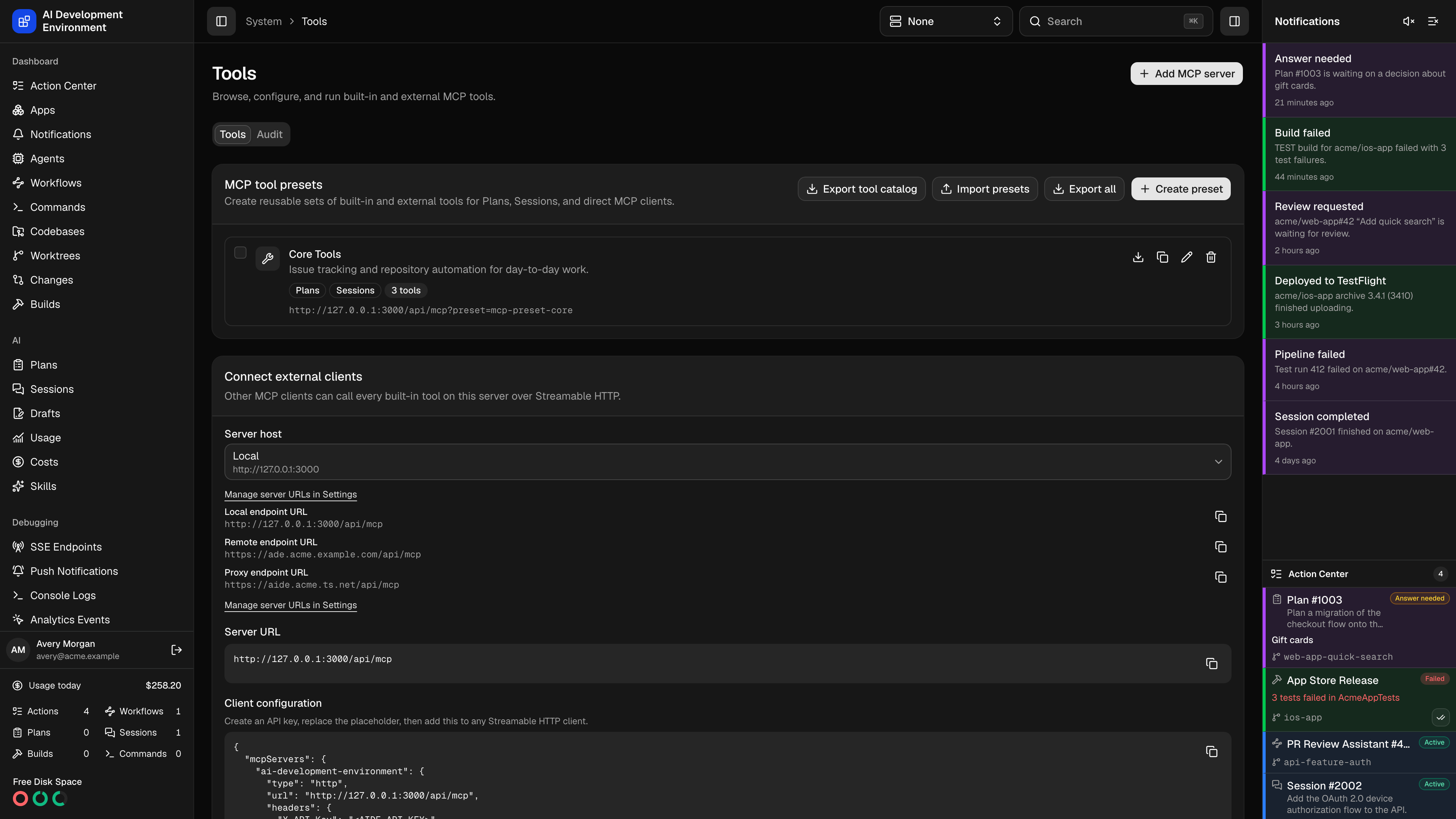Copy the Remote endpoint URL
Screen dimensions: 1456x819
coord(1220,547)
